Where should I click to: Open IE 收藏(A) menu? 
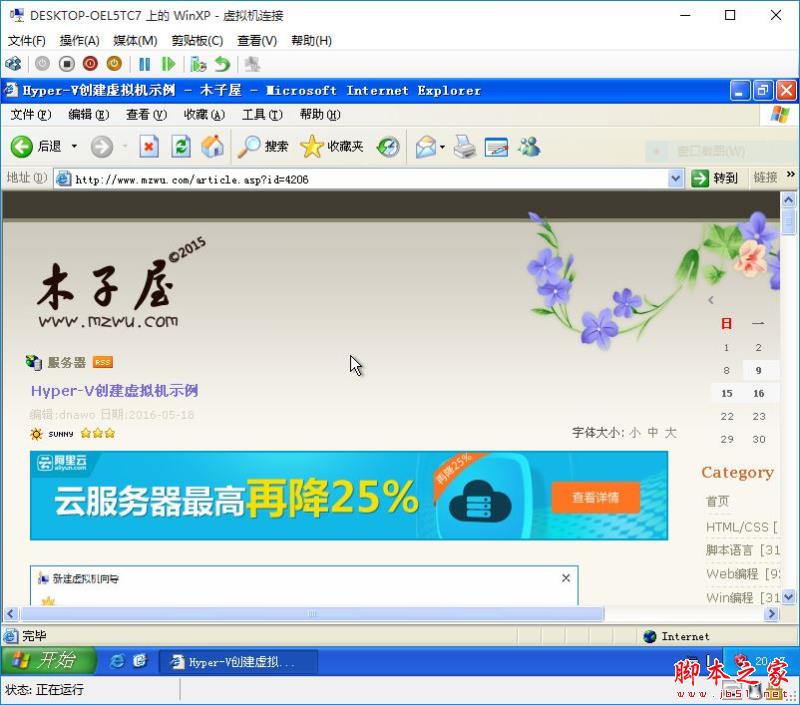tap(204, 115)
